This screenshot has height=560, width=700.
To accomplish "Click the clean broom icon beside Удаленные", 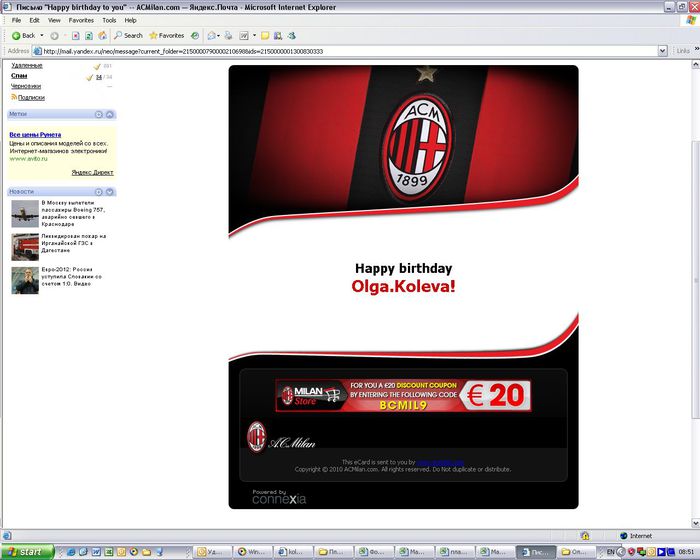I will [x=97, y=67].
